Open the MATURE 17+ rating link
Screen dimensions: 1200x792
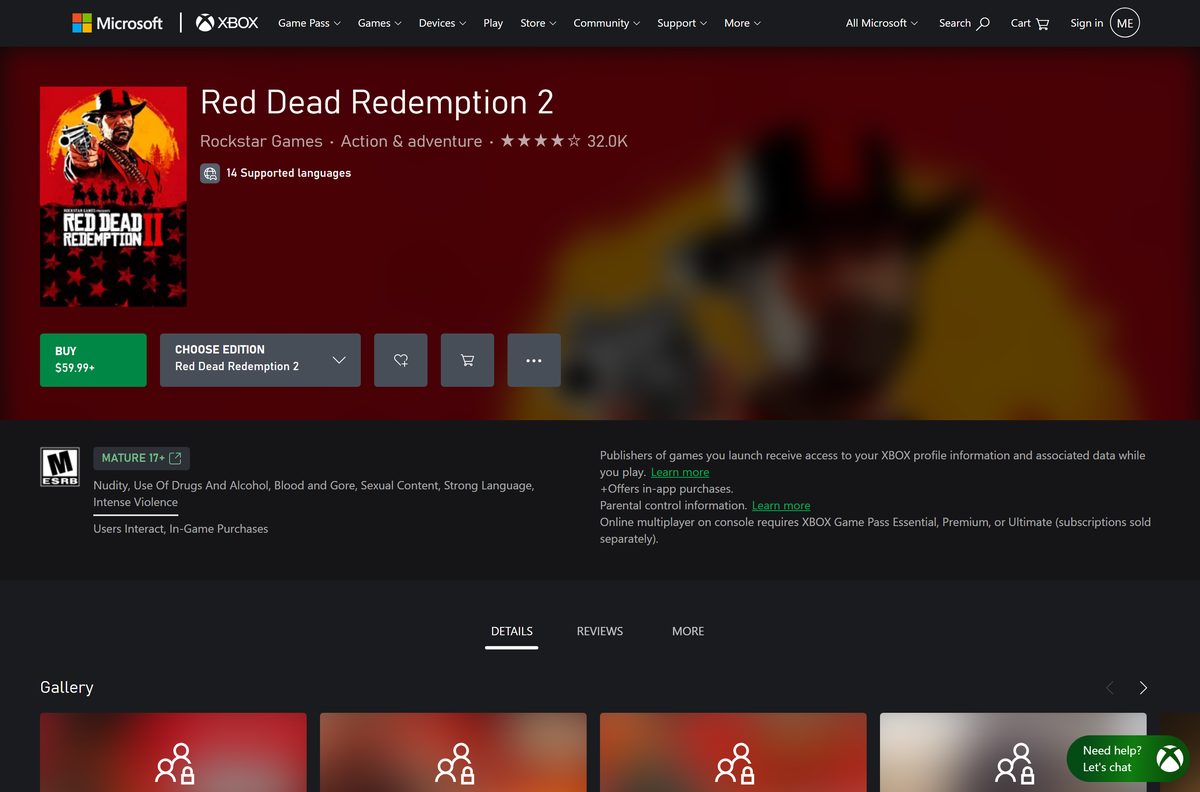pyautogui.click(x=141, y=458)
